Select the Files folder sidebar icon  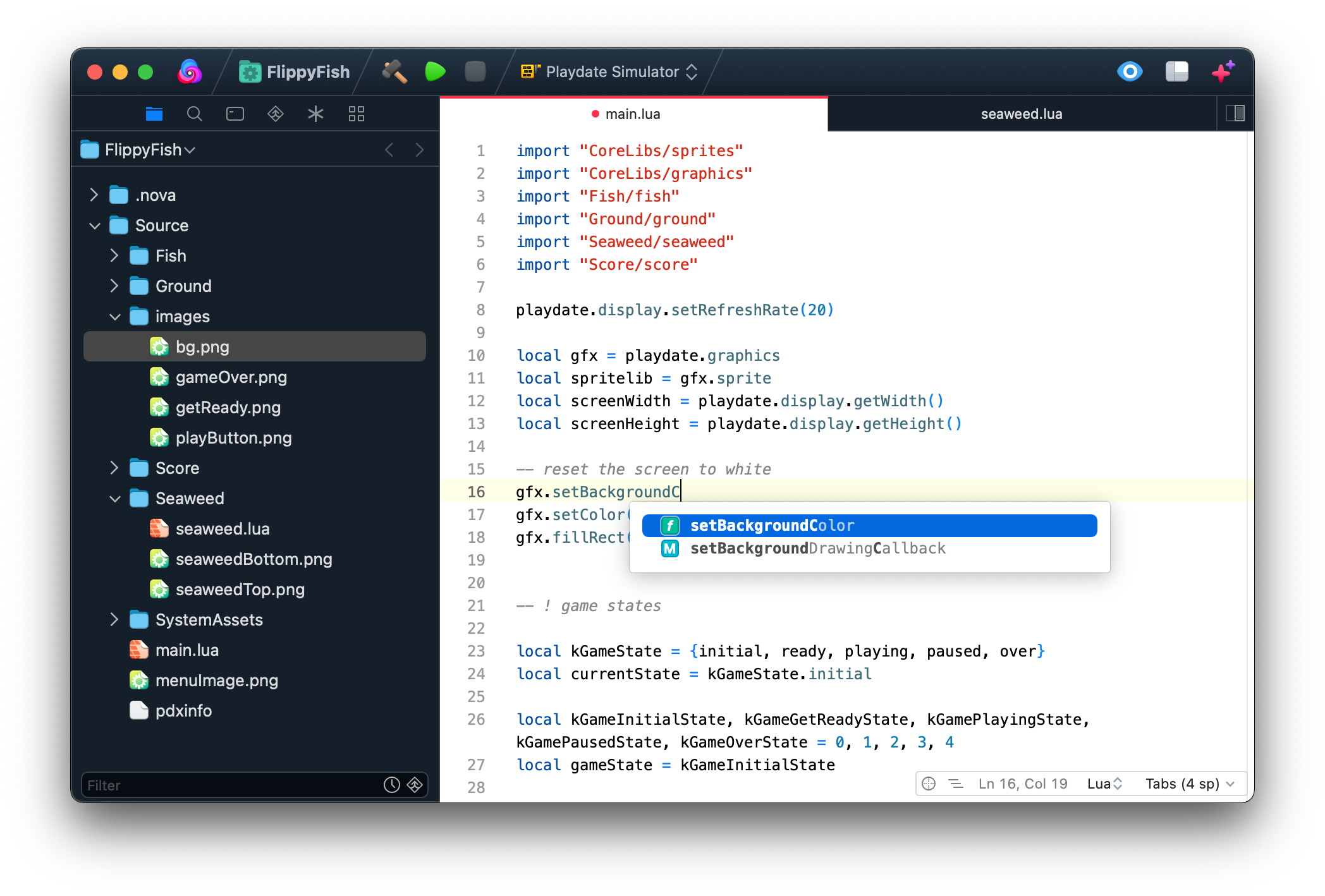tap(154, 114)
